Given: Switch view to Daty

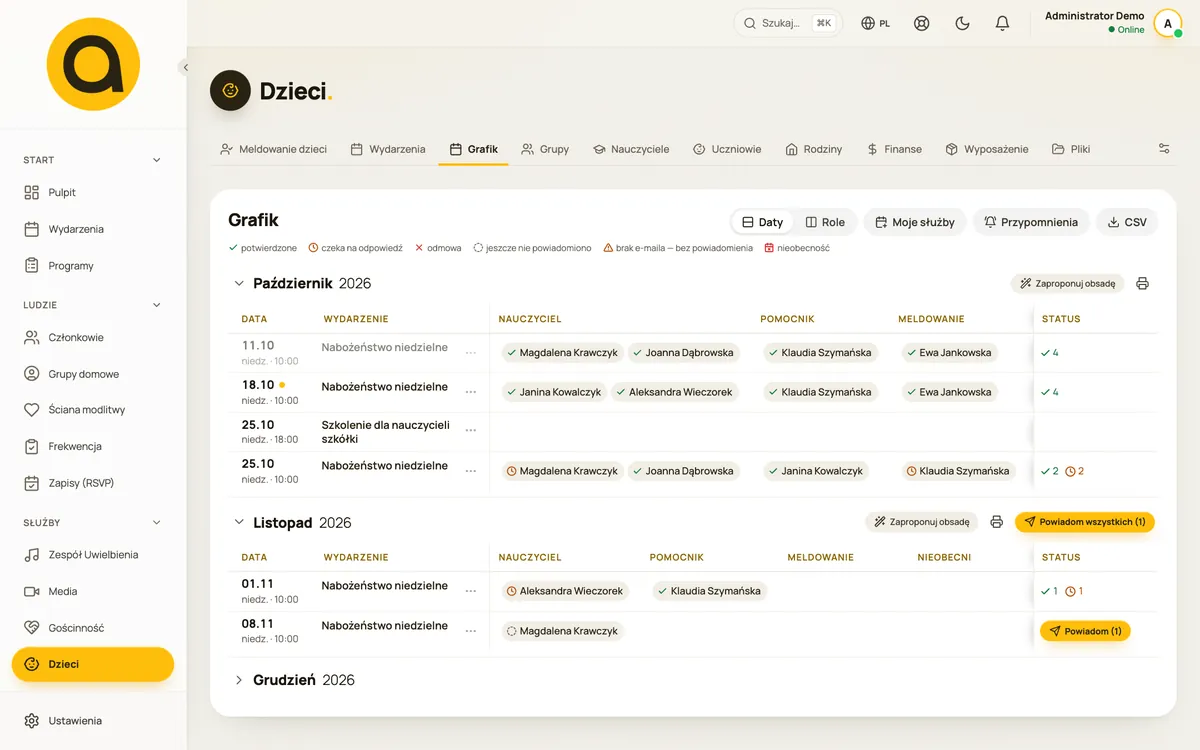Looking at the screenshot, I should click(x=762, y=222).
